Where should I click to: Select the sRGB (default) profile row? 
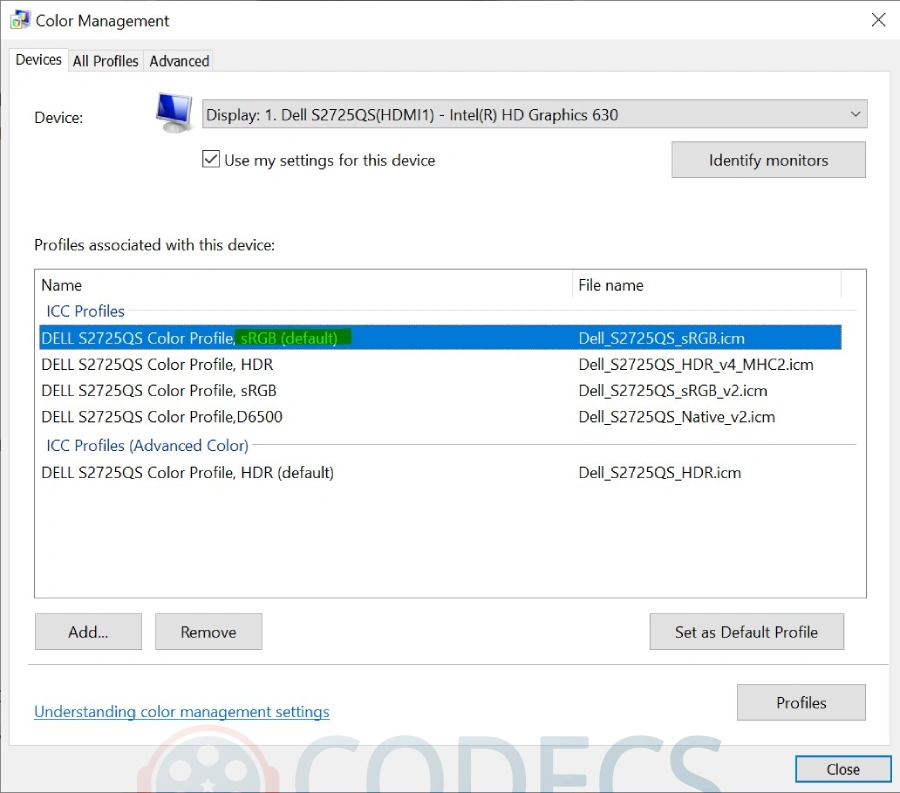tap(440, 337)
